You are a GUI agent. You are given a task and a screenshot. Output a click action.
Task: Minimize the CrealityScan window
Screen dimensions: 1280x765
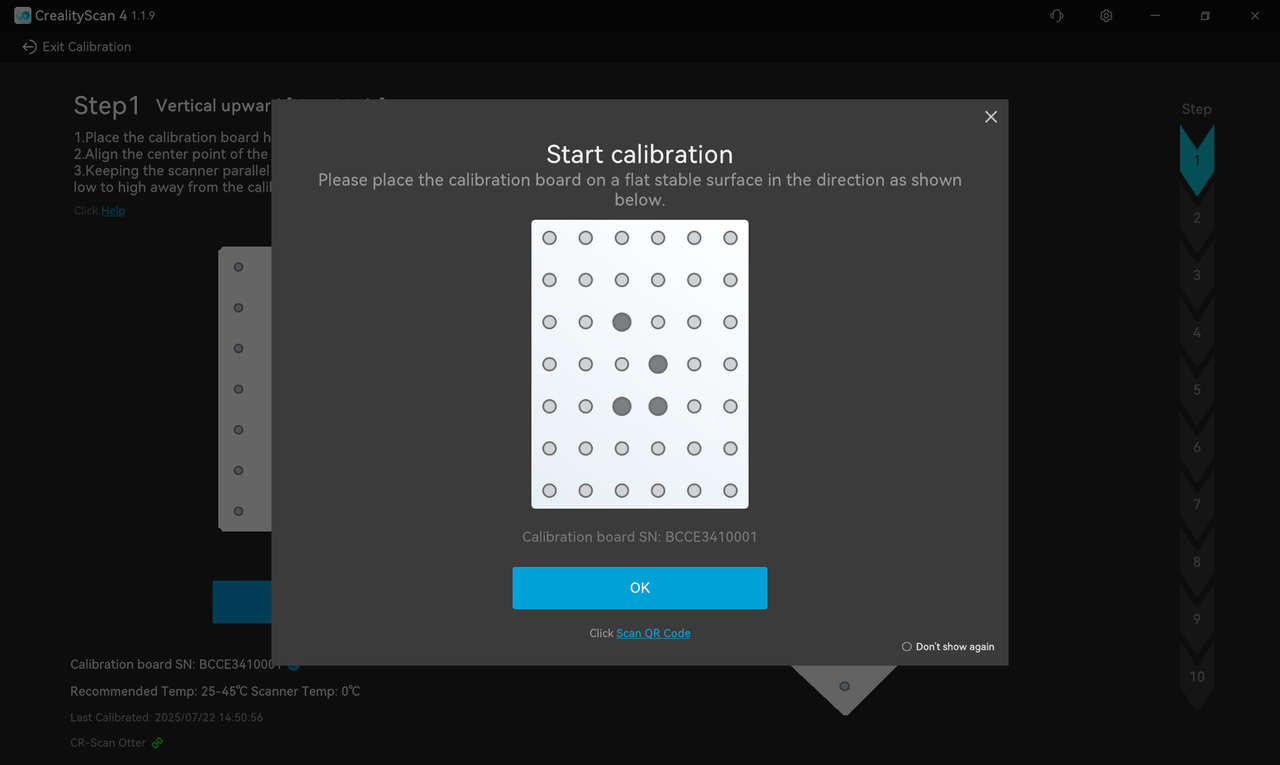pos(1156,16)
